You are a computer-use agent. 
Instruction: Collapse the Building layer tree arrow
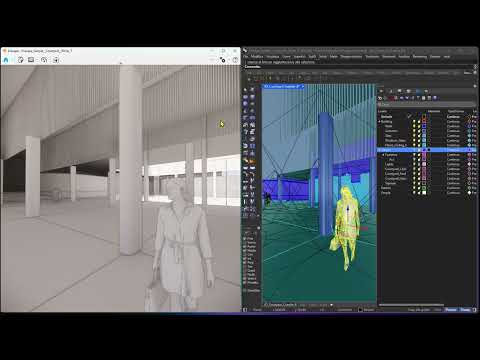[x=379, y=122]
